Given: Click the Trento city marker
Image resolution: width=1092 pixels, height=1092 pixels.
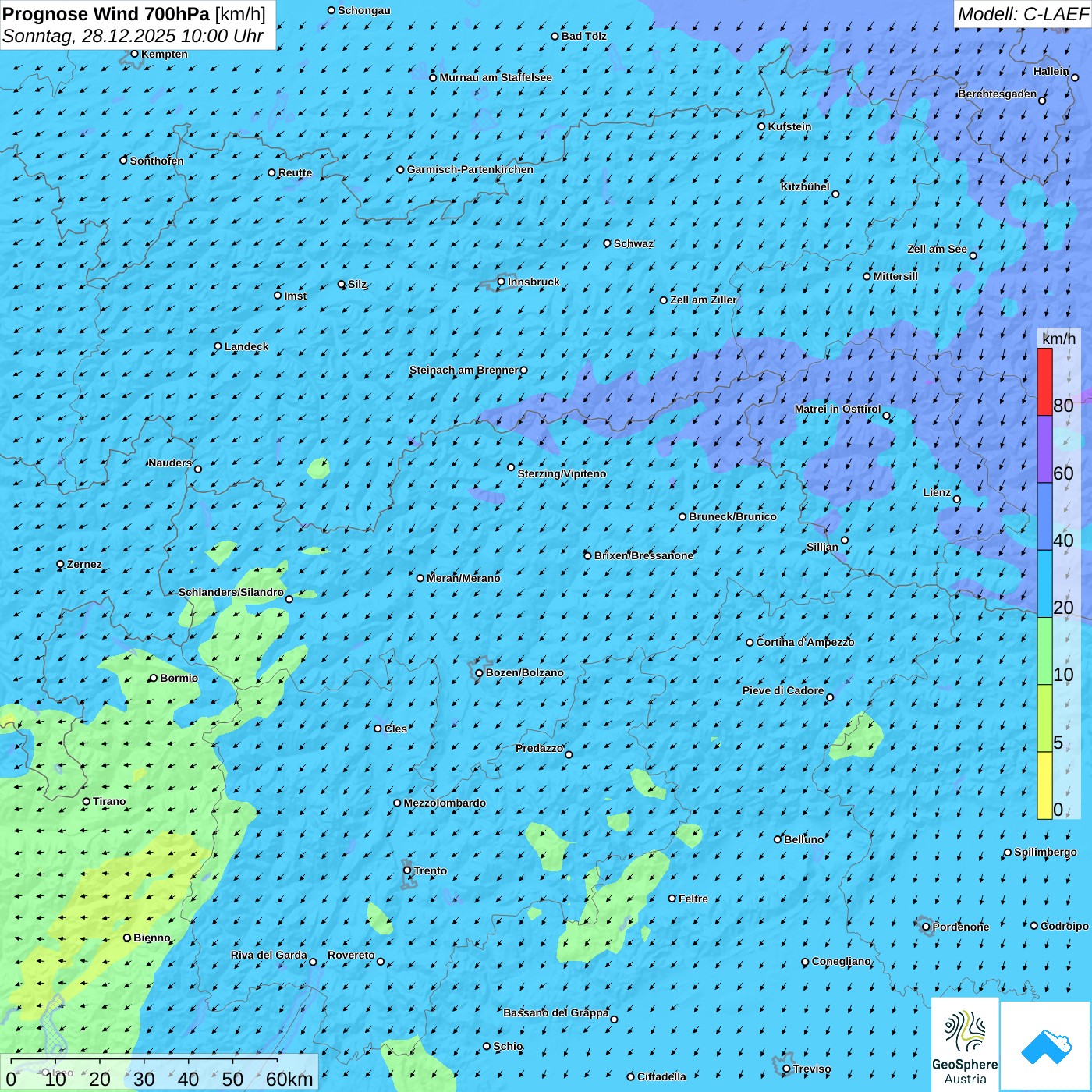Looking at the screenshot, I should [407, 870].
